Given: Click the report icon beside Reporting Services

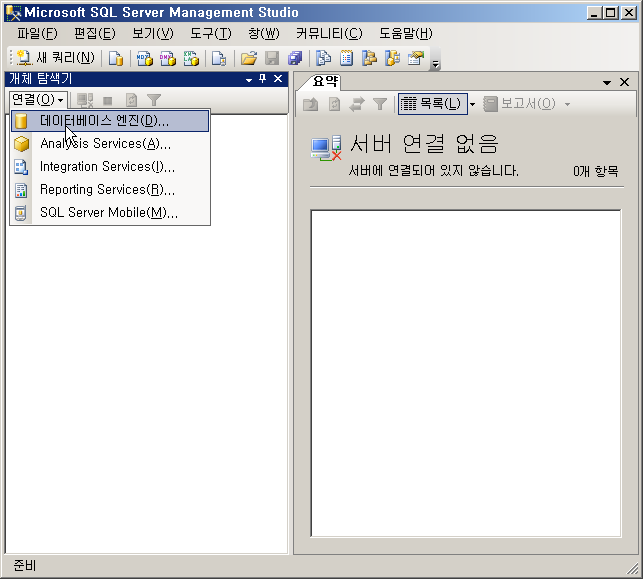Looking at the screenshot, I should tap(21, 190).
